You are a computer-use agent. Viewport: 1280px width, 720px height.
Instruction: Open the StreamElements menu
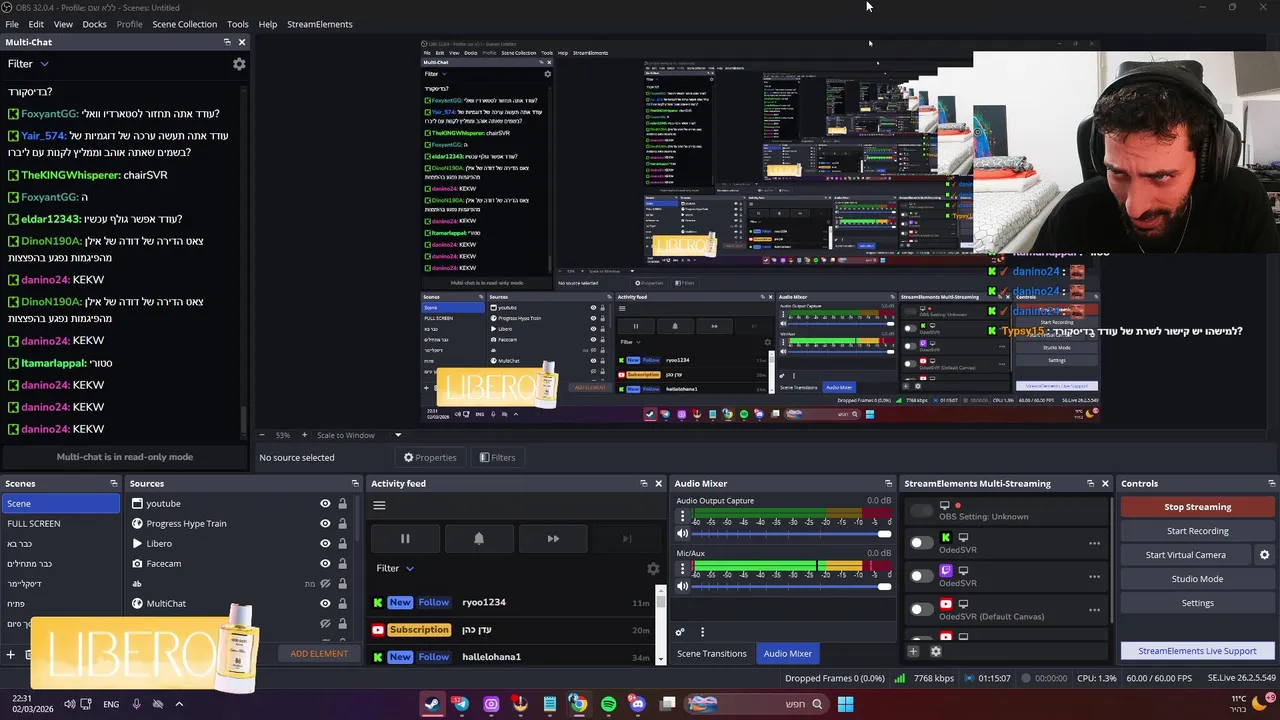320,24
